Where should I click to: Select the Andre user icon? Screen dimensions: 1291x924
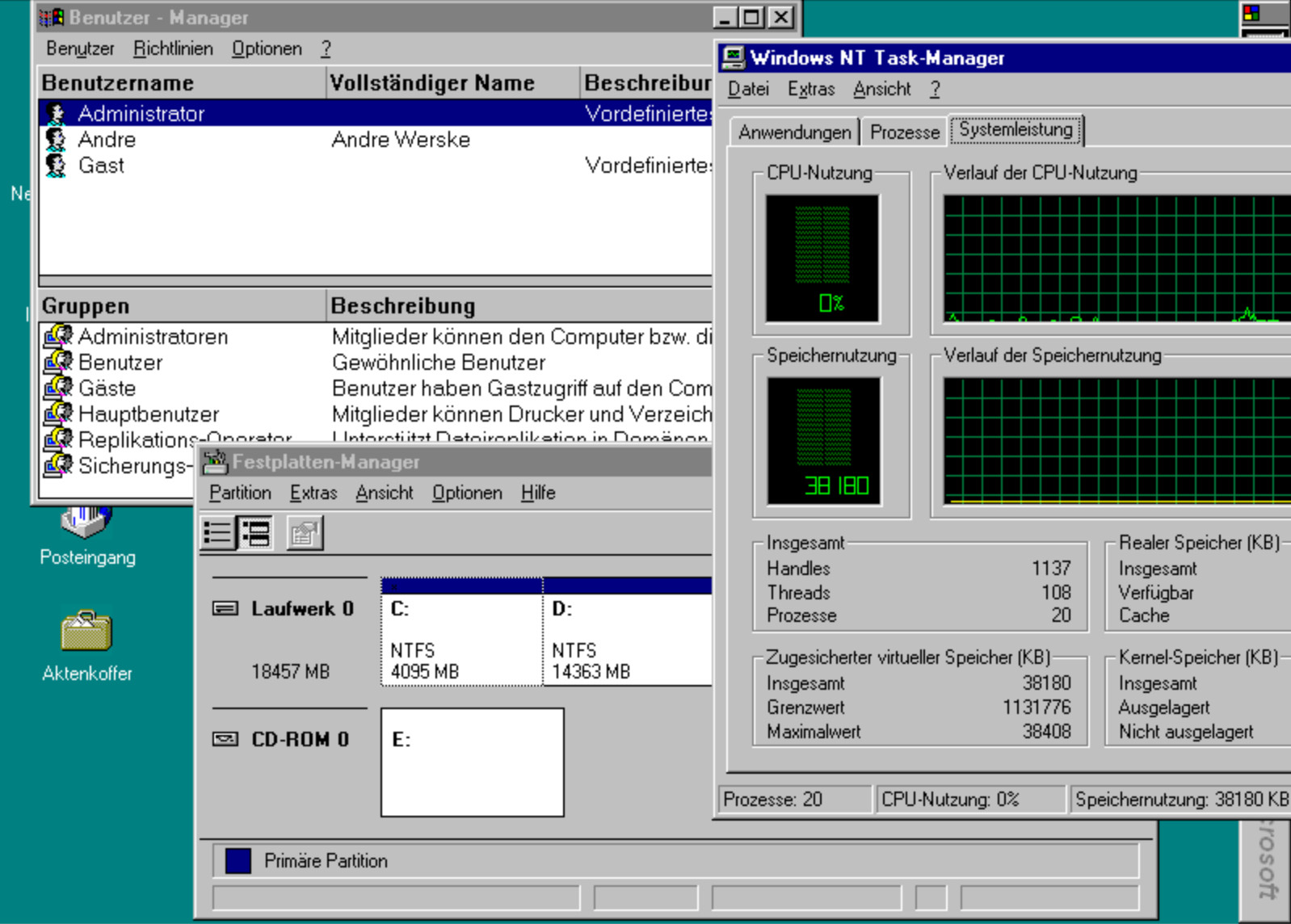56,139
